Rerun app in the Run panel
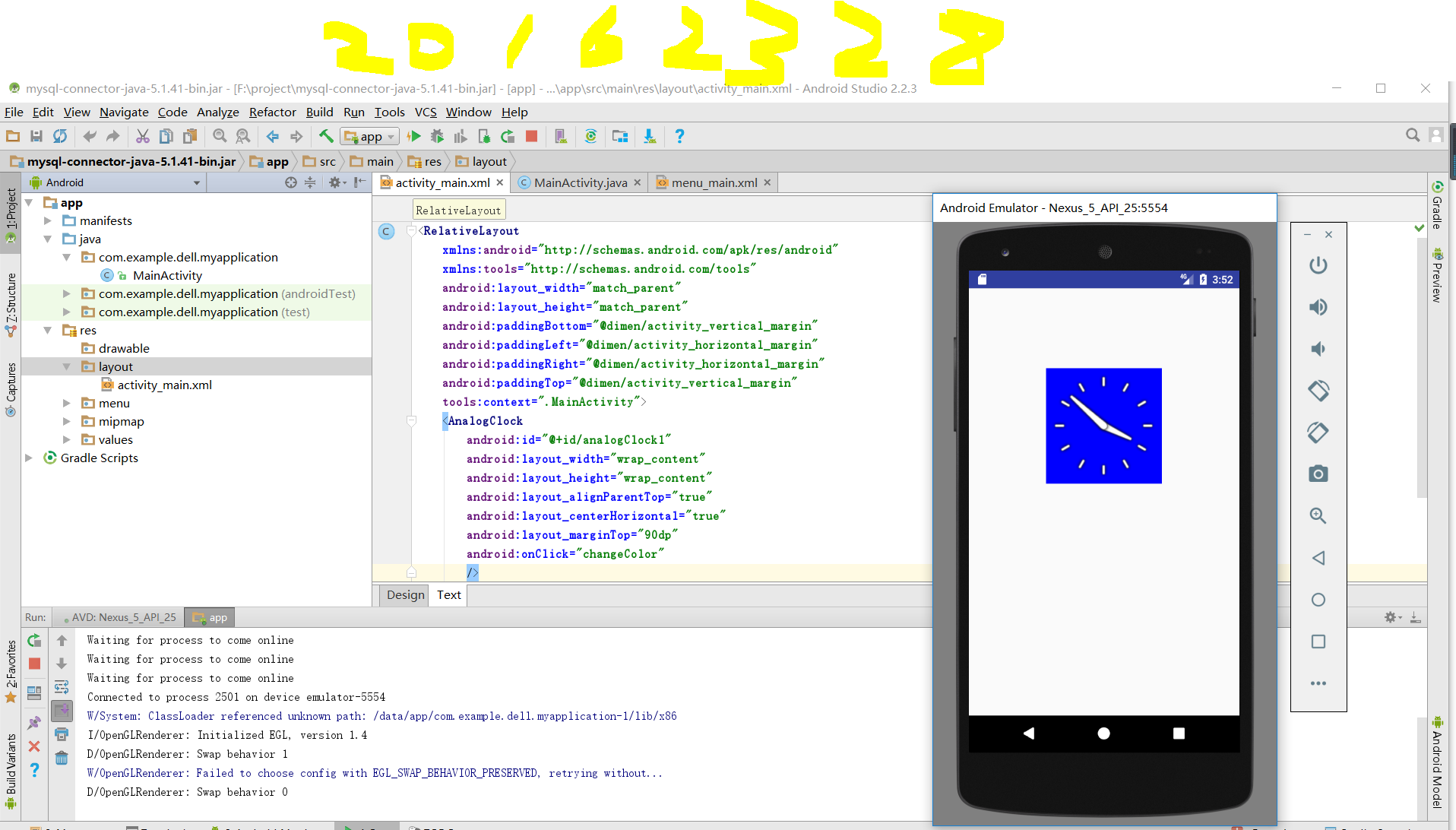 34,641
